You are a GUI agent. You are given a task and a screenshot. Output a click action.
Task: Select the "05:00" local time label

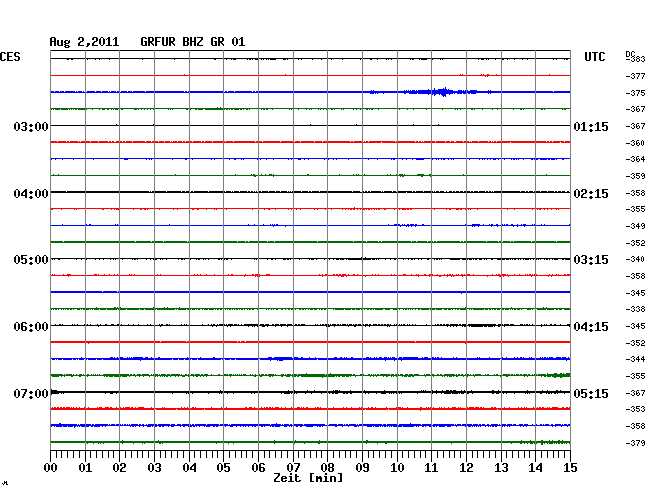click(31, 260)
